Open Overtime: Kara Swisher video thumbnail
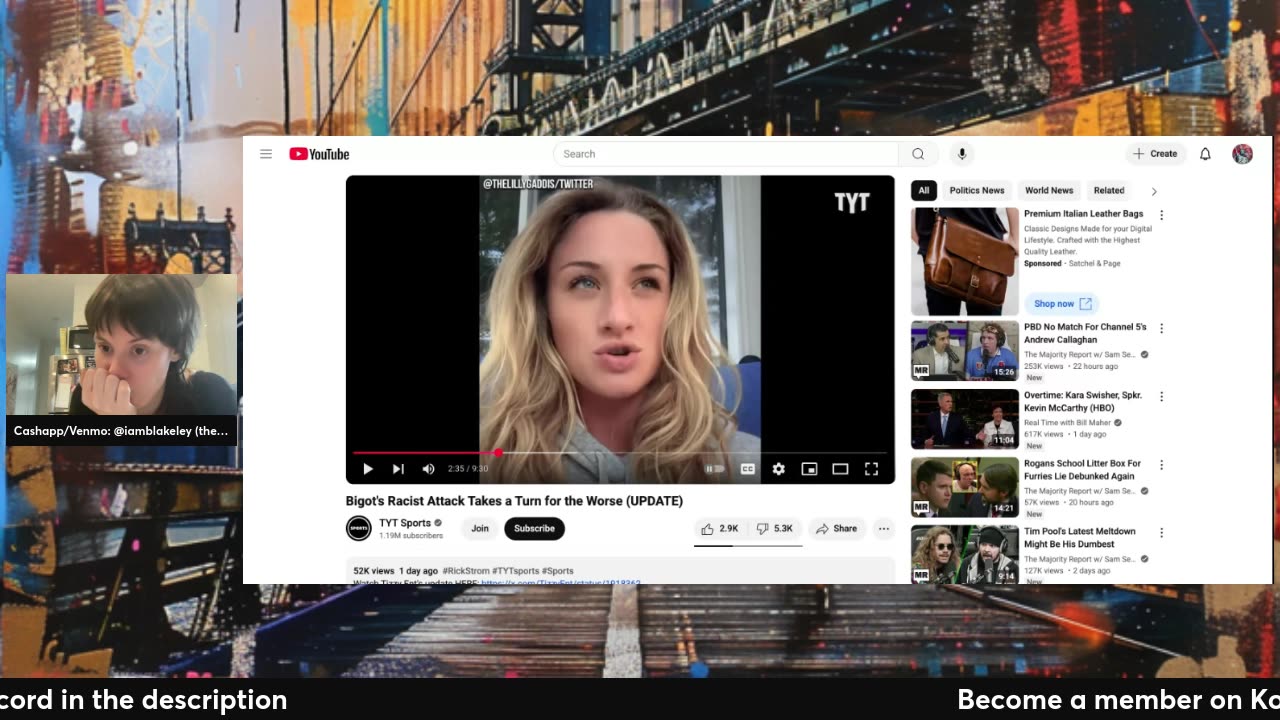 tap(965, 419)
